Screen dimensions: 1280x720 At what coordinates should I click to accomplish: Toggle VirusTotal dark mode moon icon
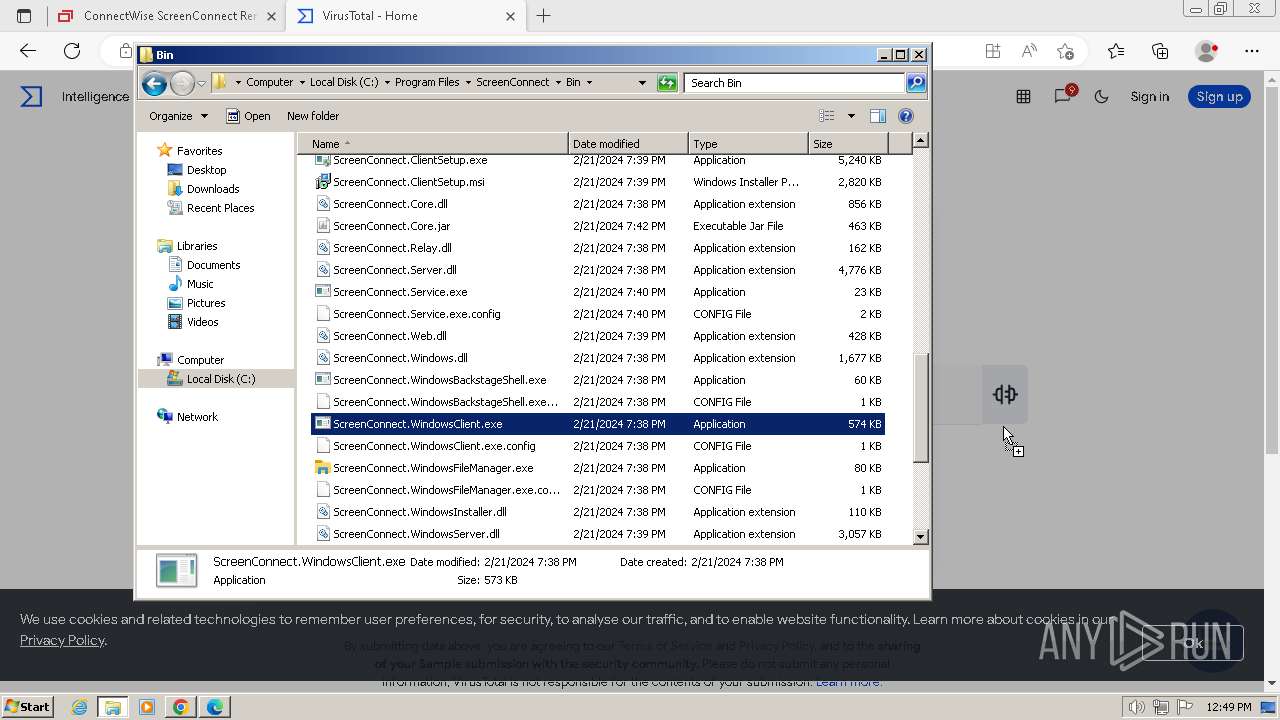point(1101,97)
